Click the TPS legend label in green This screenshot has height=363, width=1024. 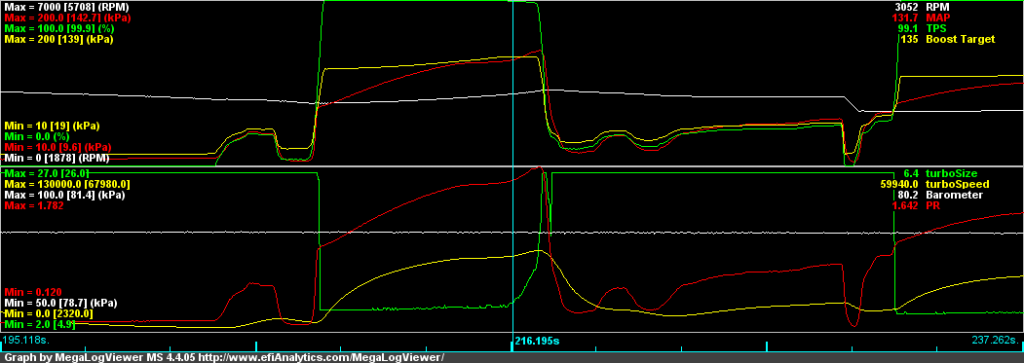click(x=935, y=28)
